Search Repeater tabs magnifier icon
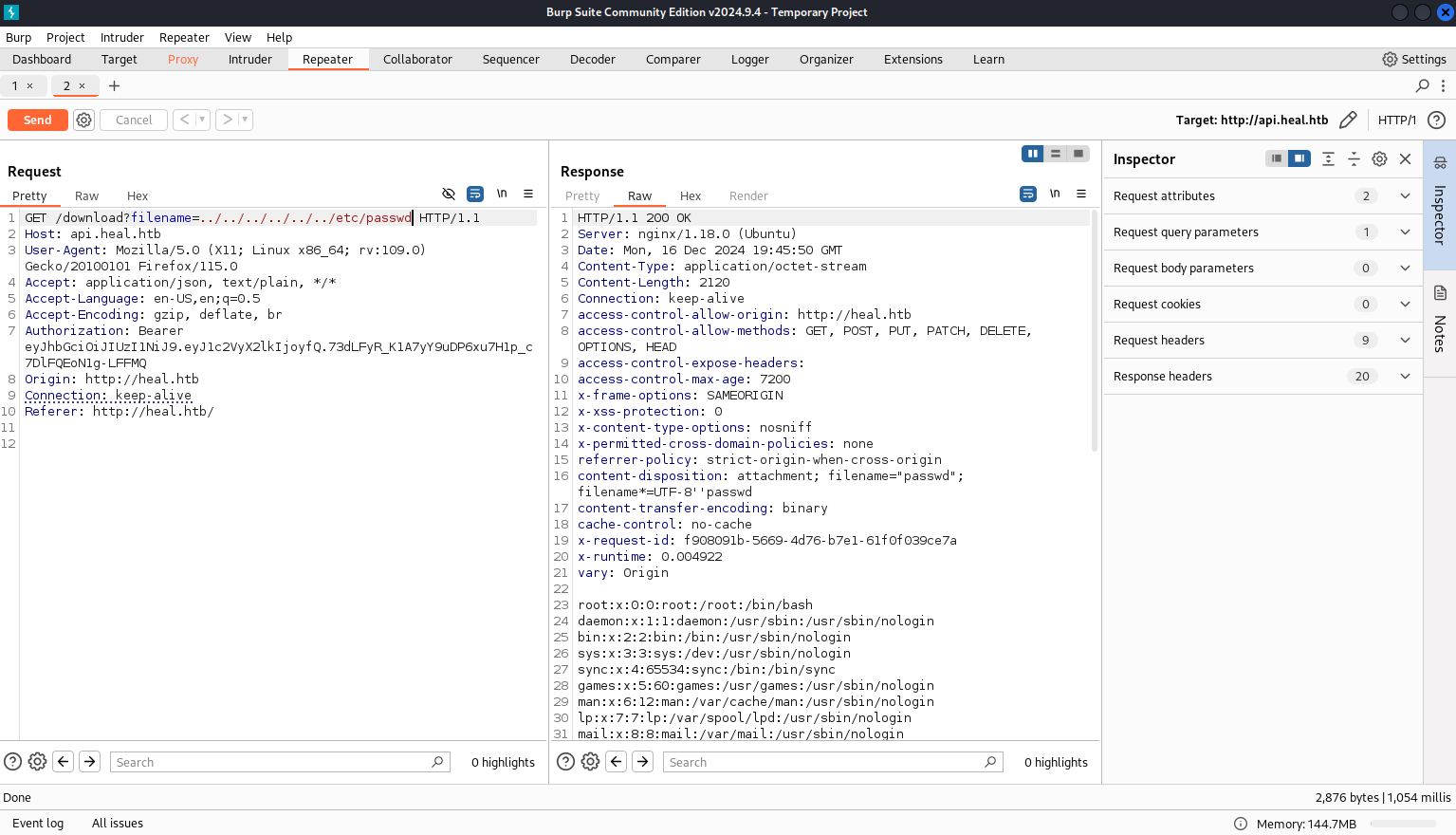This screenshot has width=1456, height=835. coord(1422,85)
